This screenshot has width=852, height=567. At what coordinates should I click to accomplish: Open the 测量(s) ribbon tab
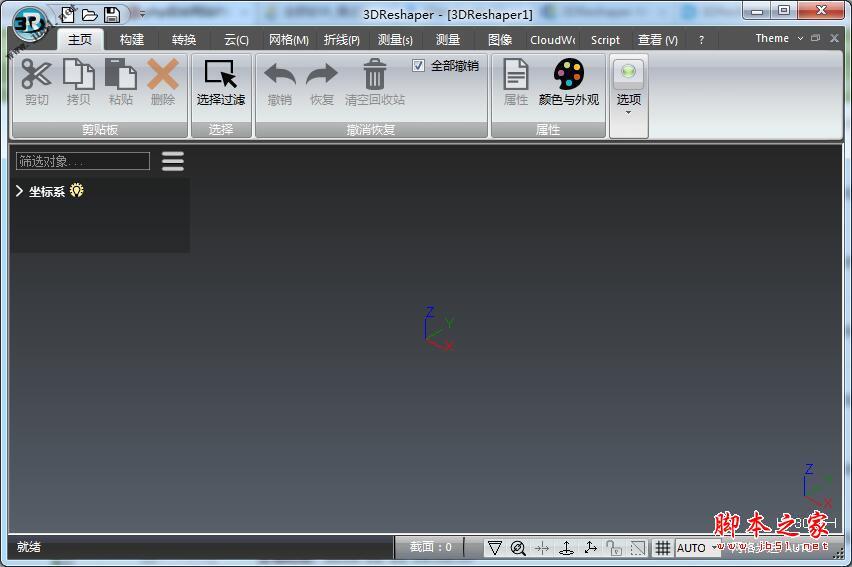[395, 40]
